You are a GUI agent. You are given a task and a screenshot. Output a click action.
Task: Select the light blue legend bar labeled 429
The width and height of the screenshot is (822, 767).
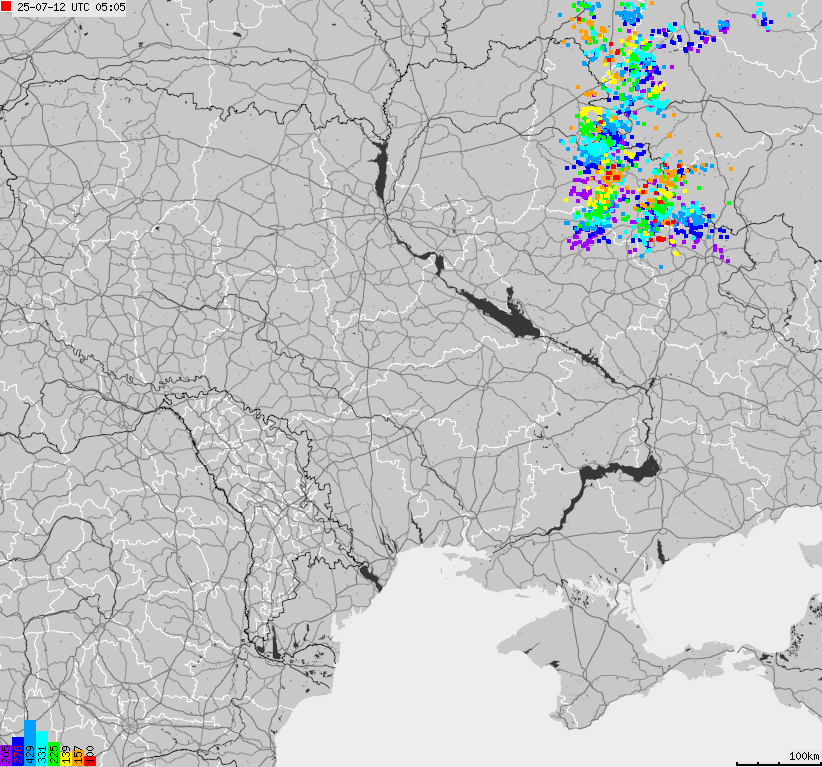[x=30, y=743]
